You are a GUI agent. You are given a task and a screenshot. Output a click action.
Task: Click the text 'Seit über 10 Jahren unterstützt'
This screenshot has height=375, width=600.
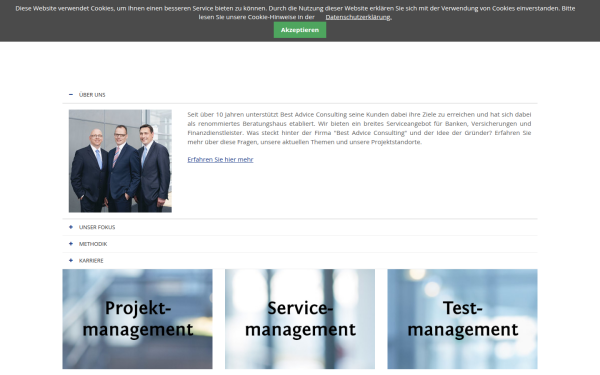[233, 114]
